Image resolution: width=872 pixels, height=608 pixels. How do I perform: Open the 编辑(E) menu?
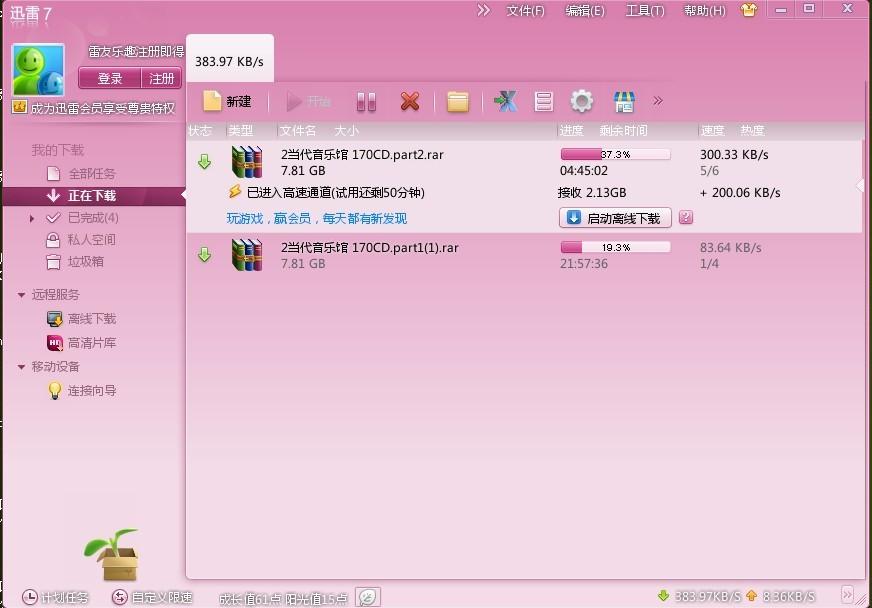584,11
